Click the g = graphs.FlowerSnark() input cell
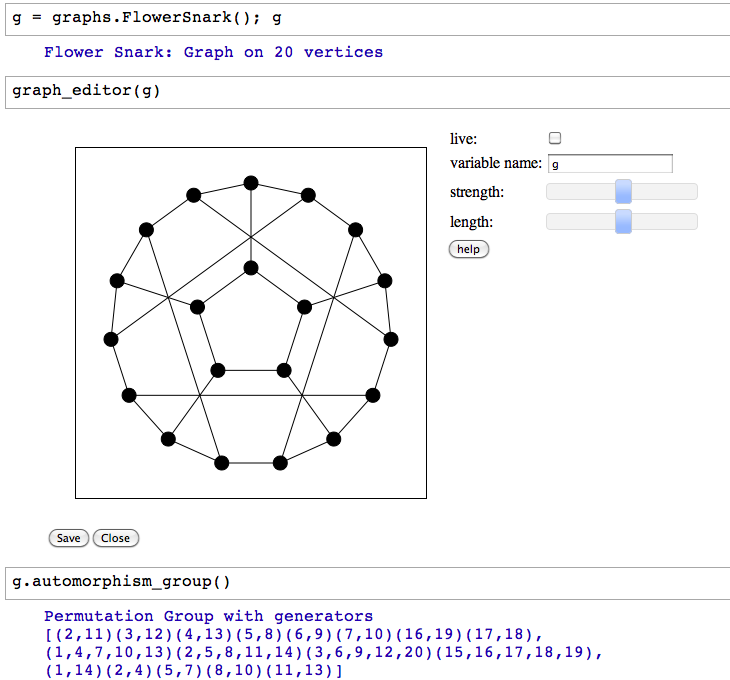 (x=367, y=19)
